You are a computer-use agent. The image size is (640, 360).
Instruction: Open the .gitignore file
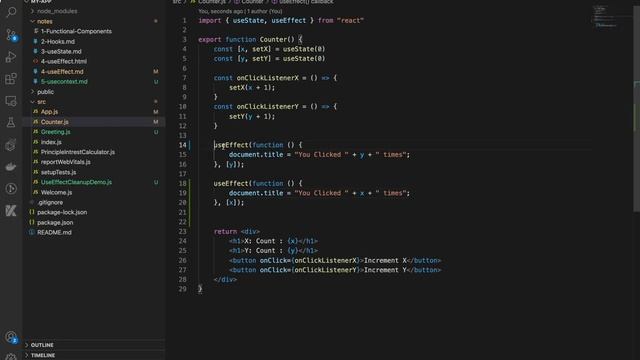coord(50,202)
